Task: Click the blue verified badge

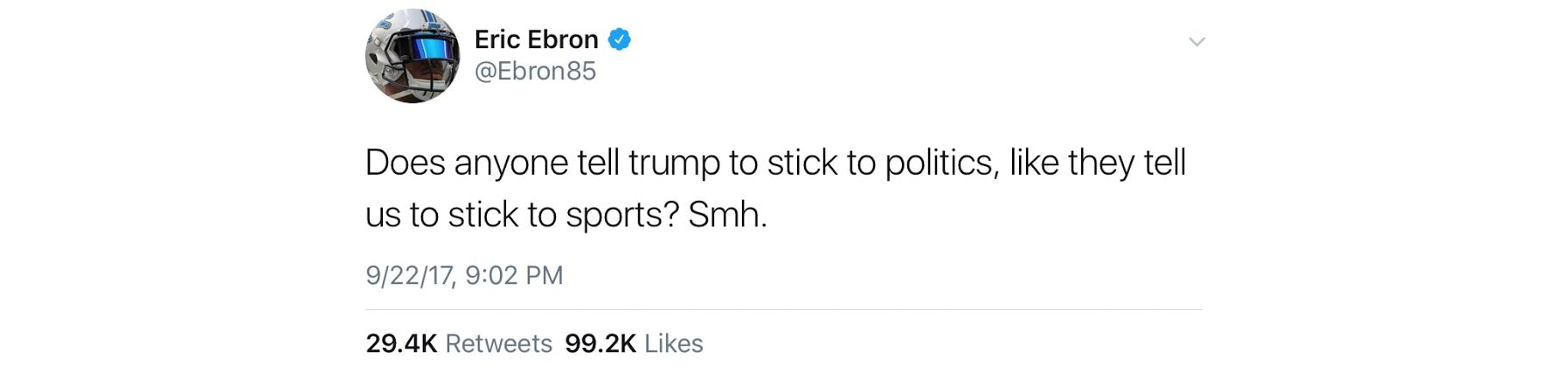Action: (x=619, y=39)
